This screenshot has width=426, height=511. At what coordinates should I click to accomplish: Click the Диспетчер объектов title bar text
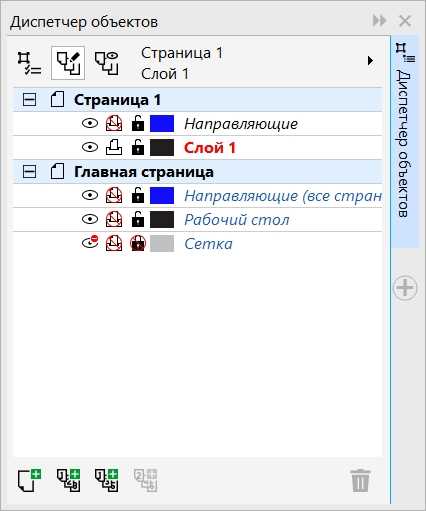[84, 22]
